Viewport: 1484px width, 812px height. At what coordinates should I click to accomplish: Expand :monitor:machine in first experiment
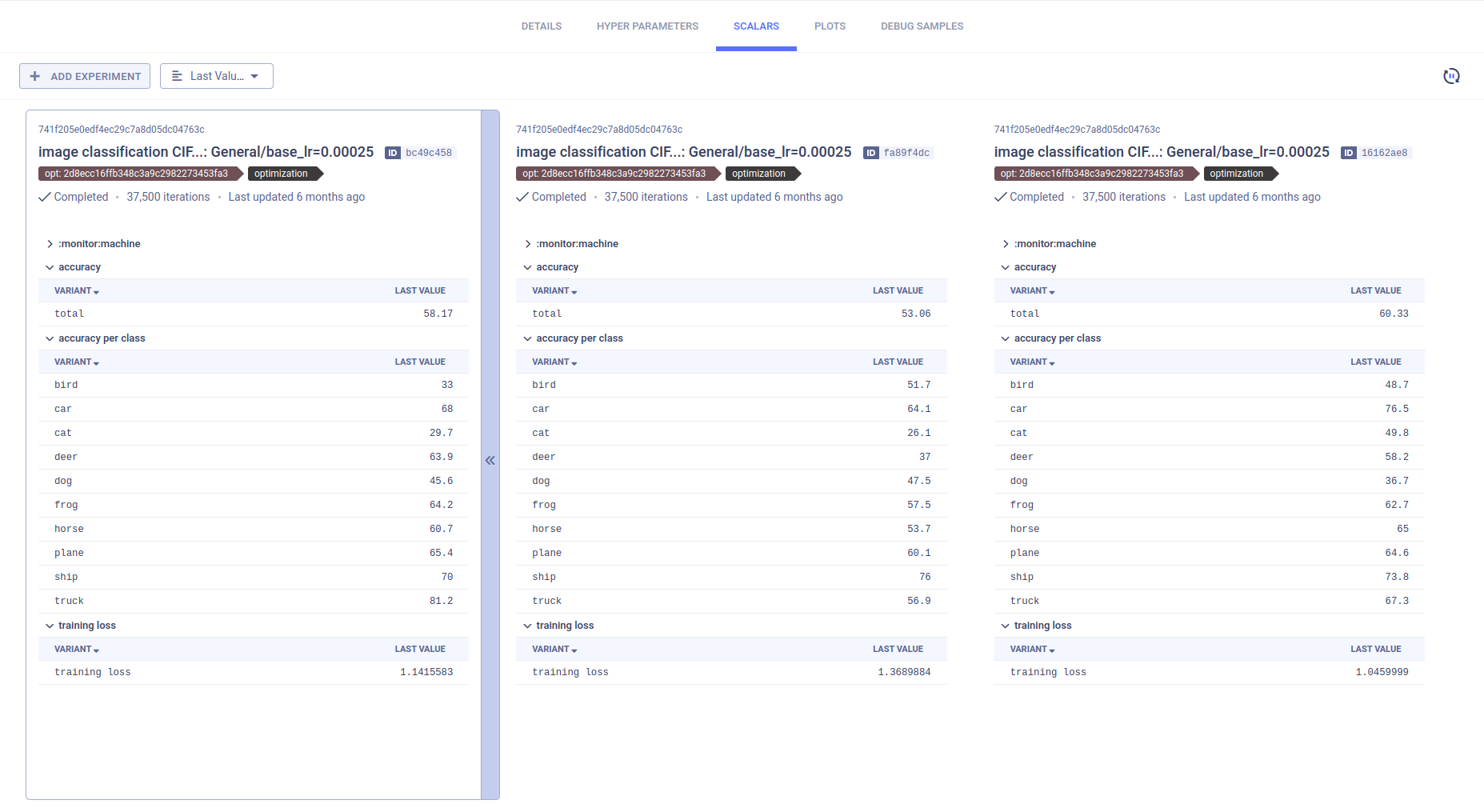[50, 244]
